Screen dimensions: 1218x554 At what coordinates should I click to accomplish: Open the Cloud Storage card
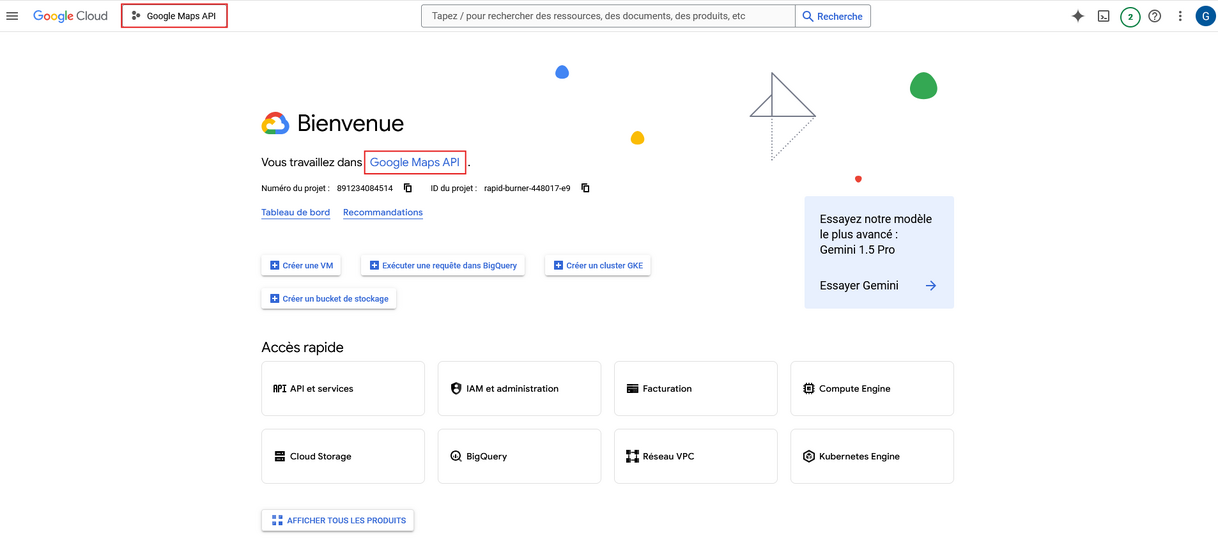[x=343, y=456]
